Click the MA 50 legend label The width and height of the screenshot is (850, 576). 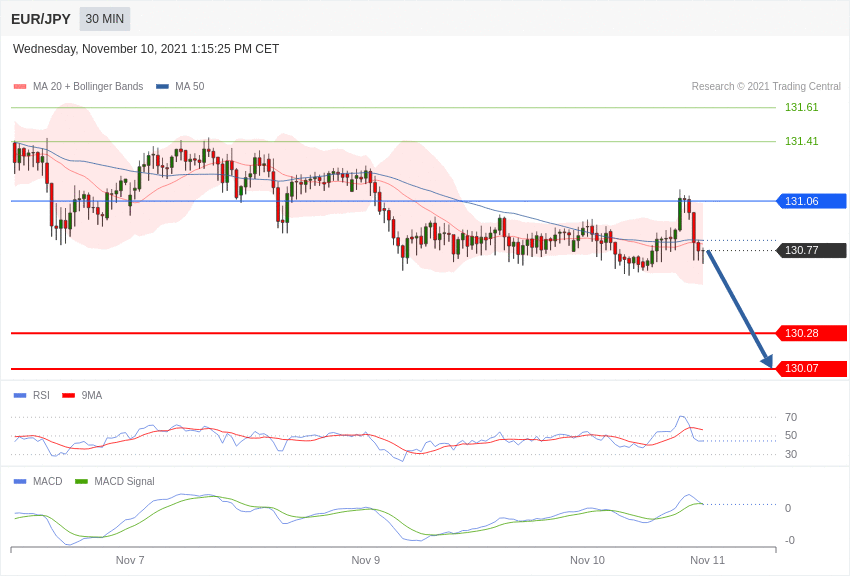pos(189,87)
